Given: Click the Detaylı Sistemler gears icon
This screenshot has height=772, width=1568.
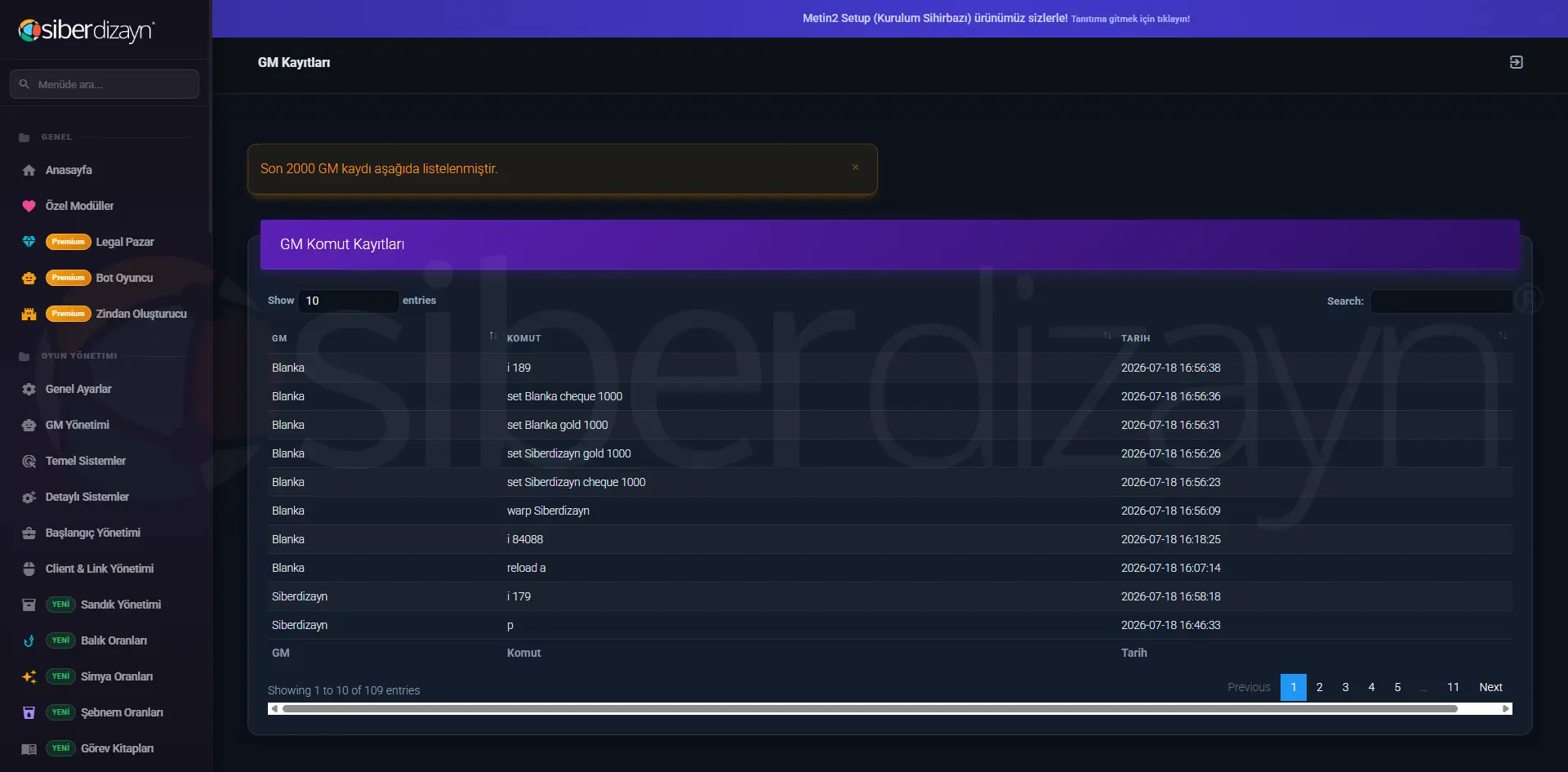Looking at the screenshot, I should pyautogui.click(x=29, y=497).
